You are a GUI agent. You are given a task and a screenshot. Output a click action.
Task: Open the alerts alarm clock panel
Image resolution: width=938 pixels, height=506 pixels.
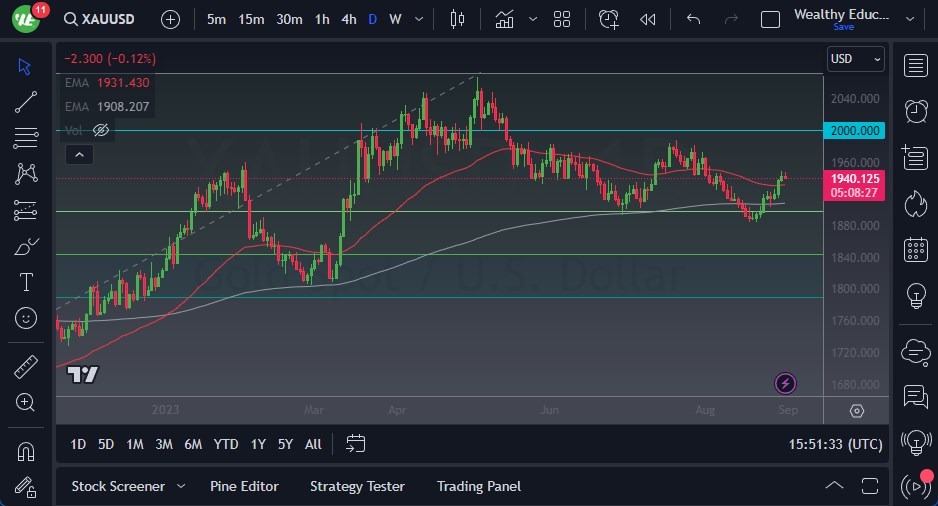pos(914,110)
